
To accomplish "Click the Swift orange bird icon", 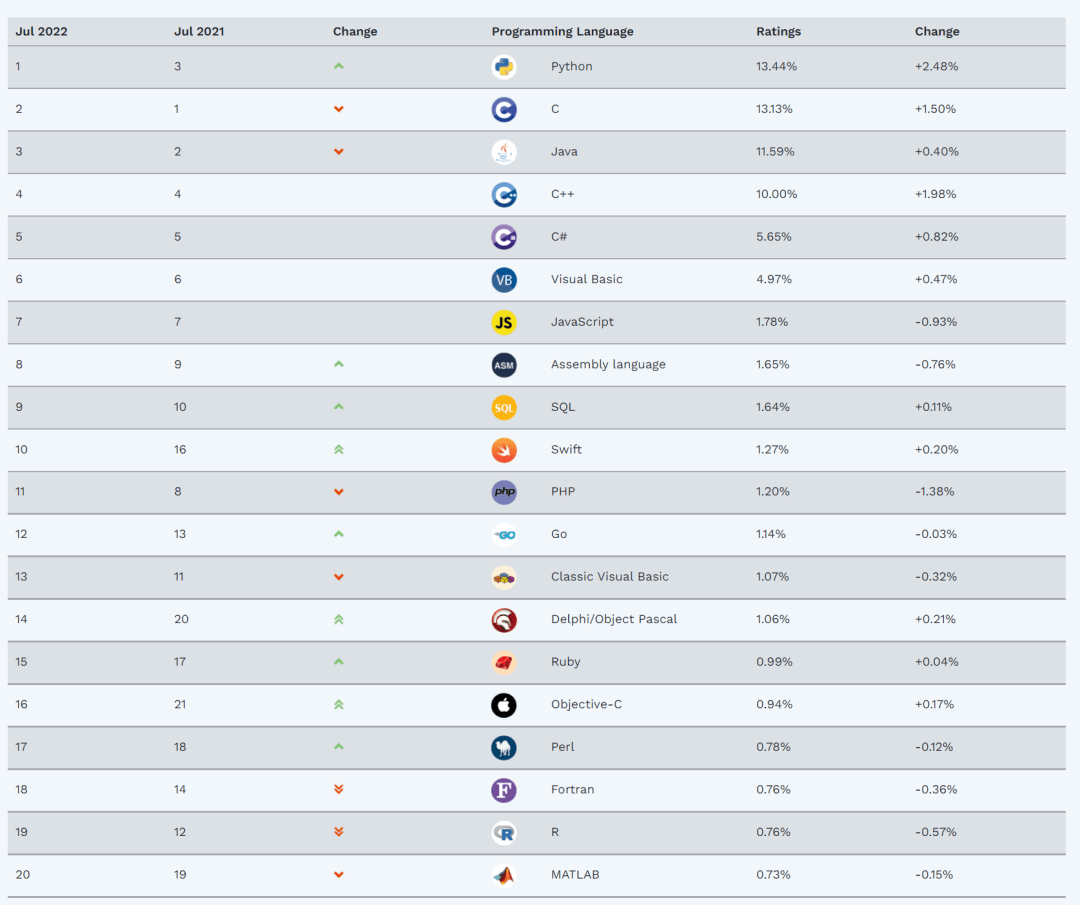I will point(504,450).
